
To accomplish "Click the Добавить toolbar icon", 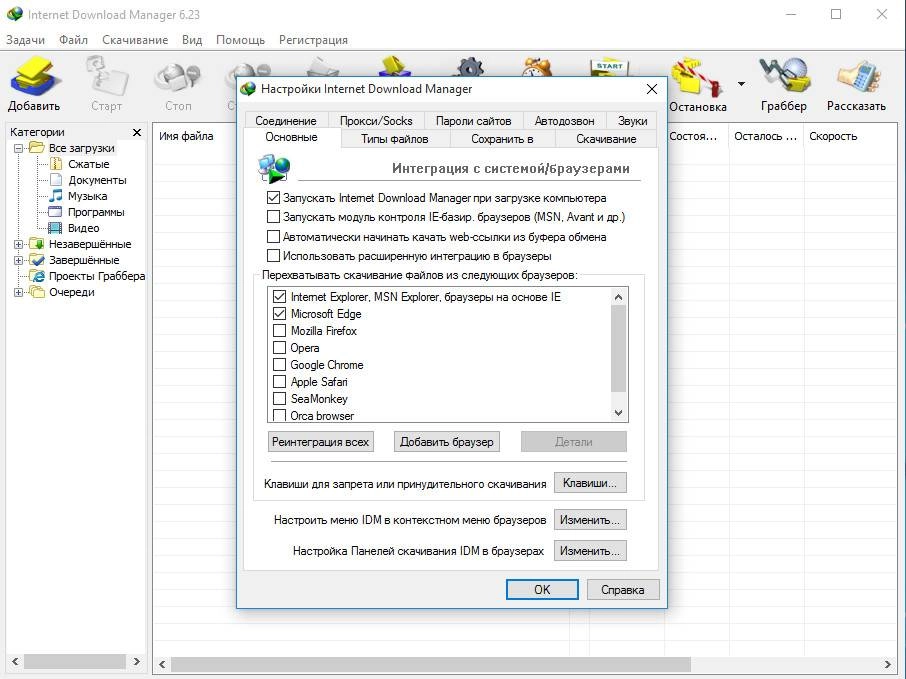I will [35, 84].
